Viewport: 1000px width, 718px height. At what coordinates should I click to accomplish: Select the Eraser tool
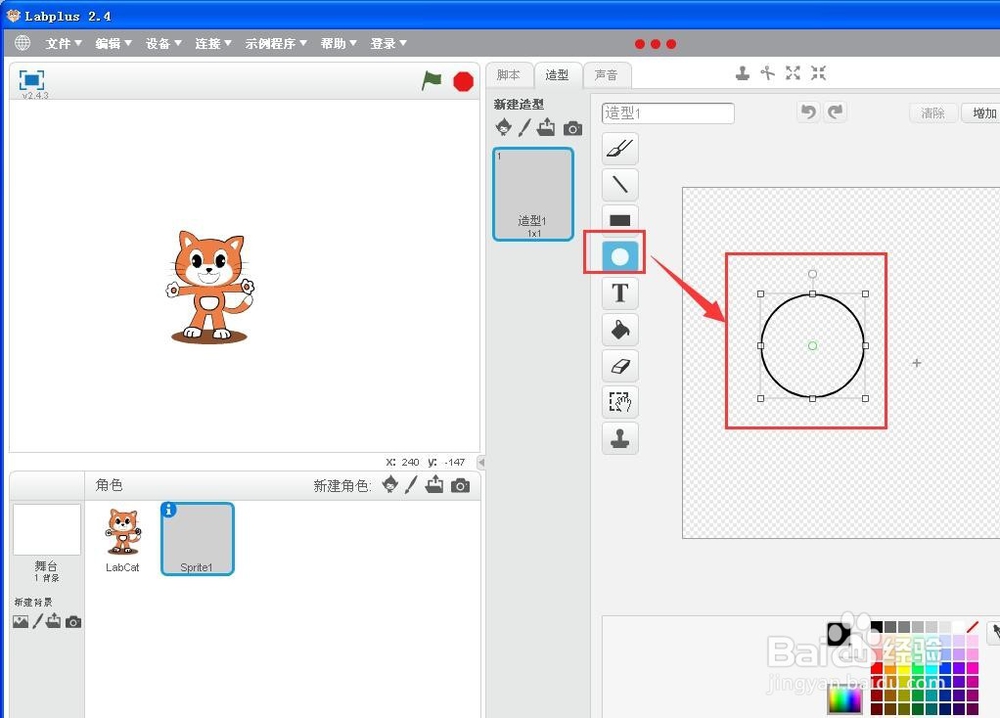click(620, 366)
